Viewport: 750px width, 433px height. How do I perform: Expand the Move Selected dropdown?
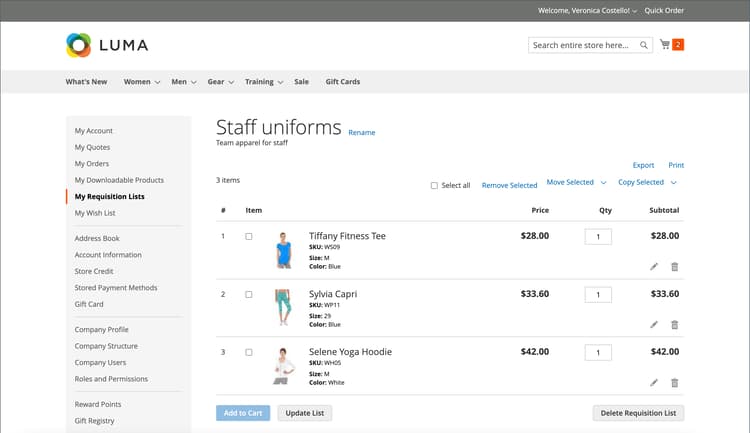(x=576, y=183)
